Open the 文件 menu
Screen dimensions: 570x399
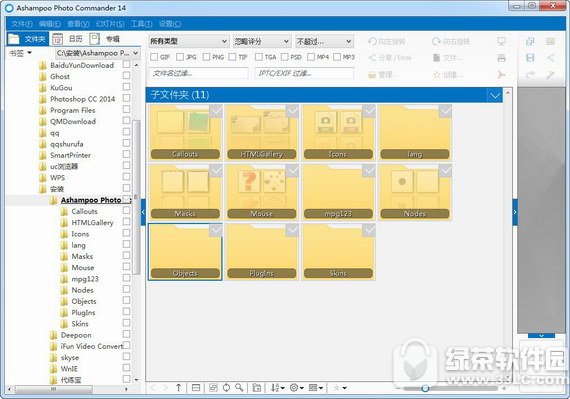tap(22, 24)
